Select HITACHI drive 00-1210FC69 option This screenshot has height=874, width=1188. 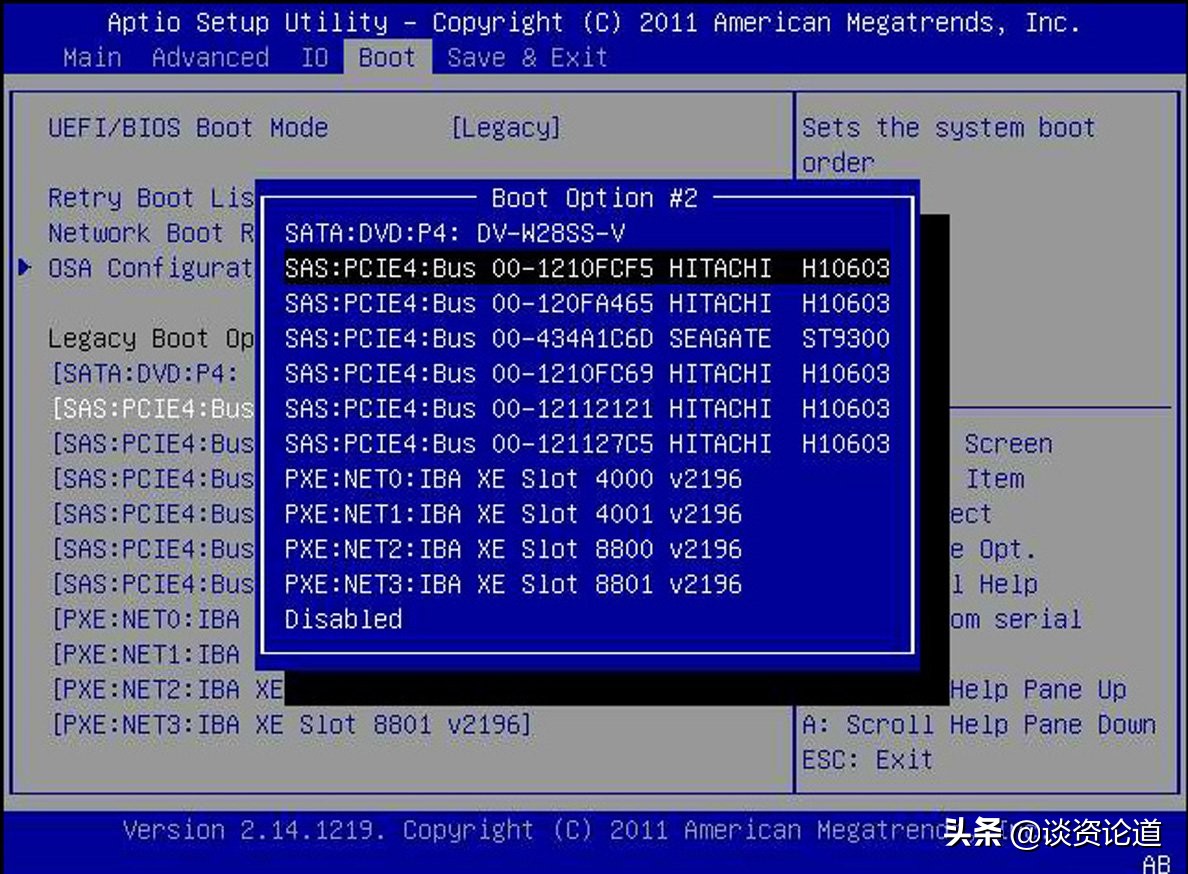pyautogui.click(x=587, y=373)
